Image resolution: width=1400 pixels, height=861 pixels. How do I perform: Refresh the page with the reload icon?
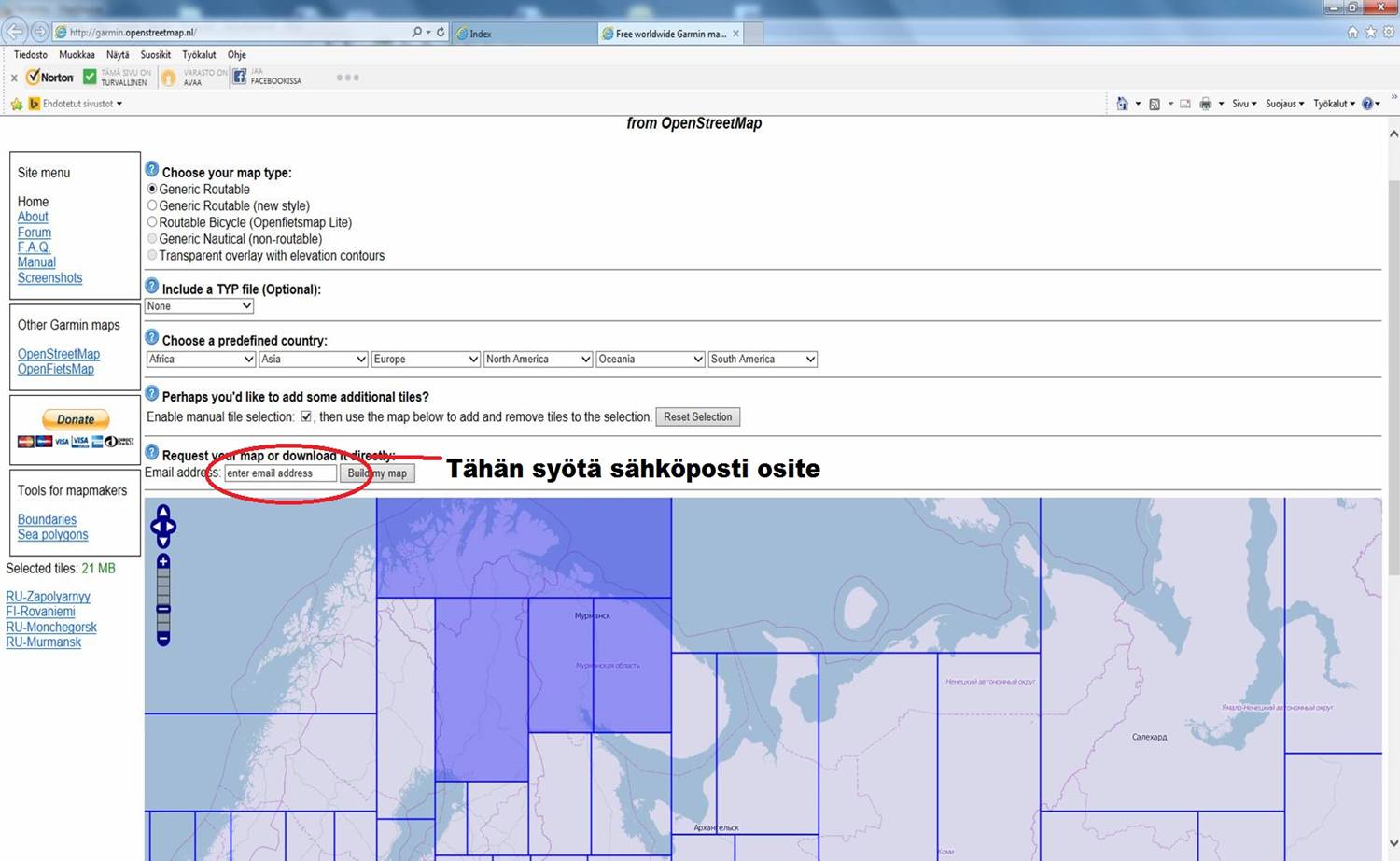tap(441, 32)
